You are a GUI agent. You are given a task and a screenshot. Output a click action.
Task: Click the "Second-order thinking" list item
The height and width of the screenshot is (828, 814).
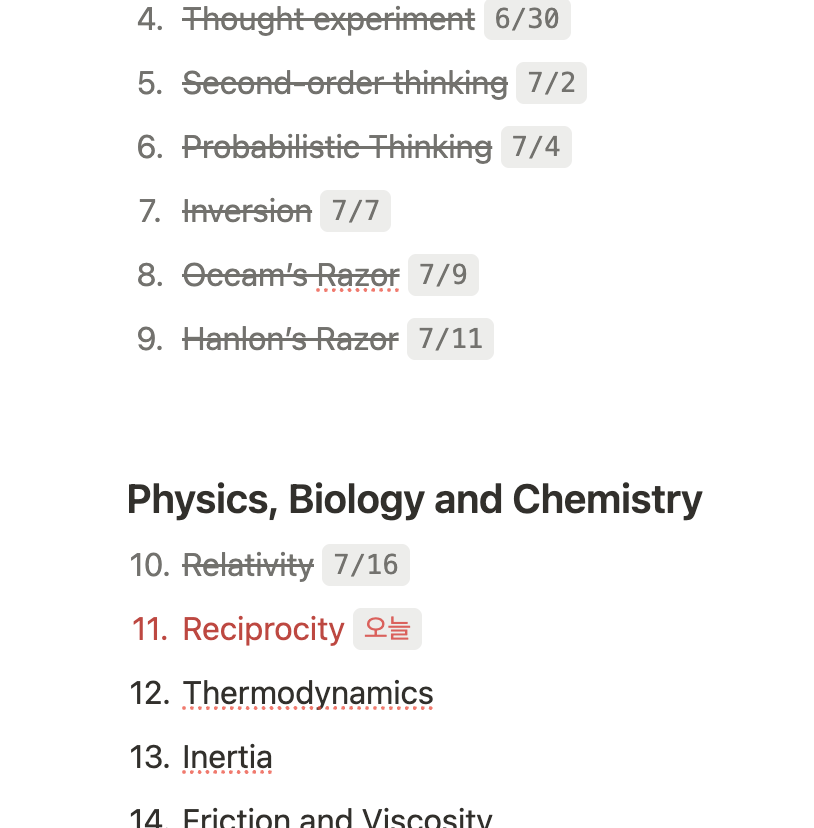pos(344,83)
